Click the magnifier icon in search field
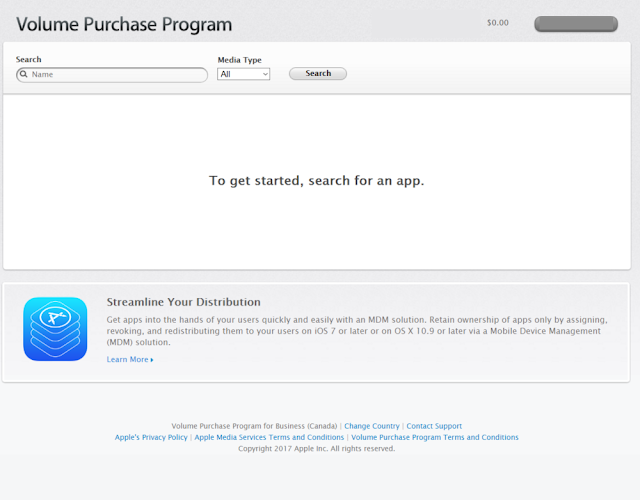 (x=24, y=74)
